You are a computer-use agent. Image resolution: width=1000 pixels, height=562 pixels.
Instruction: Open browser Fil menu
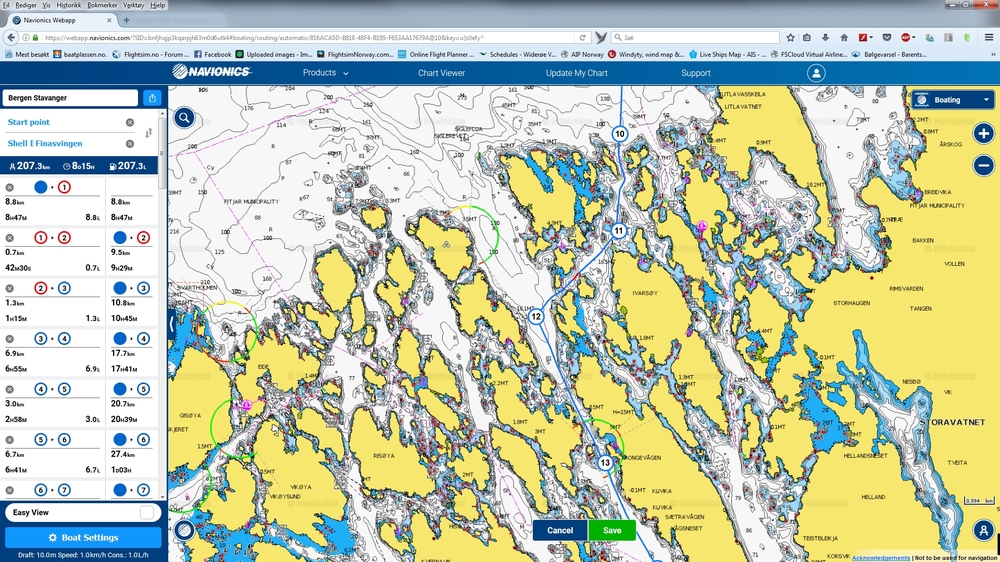pos(6,5)
